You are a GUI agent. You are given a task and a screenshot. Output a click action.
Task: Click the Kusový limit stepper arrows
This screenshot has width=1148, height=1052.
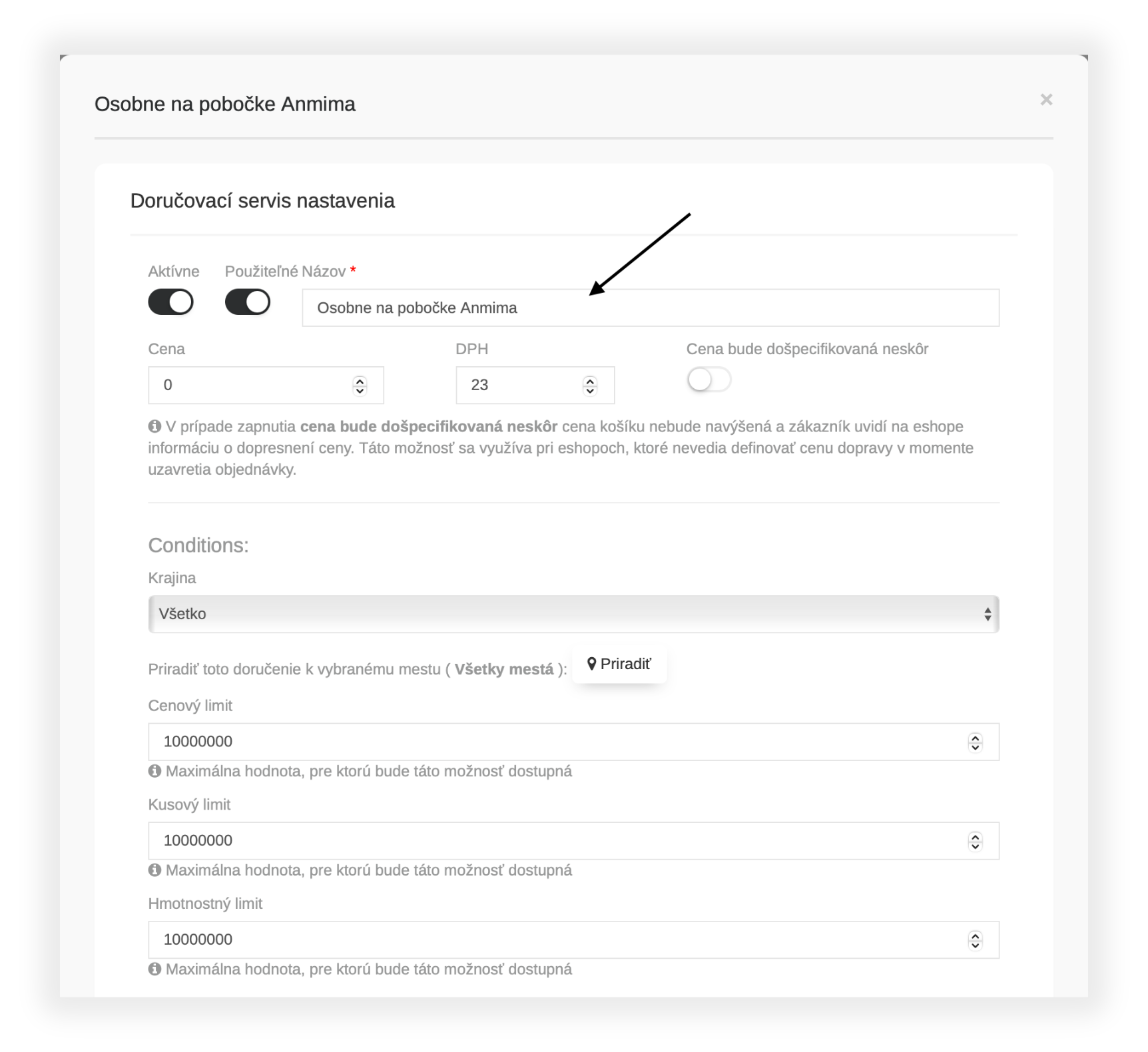click(976, 842)
